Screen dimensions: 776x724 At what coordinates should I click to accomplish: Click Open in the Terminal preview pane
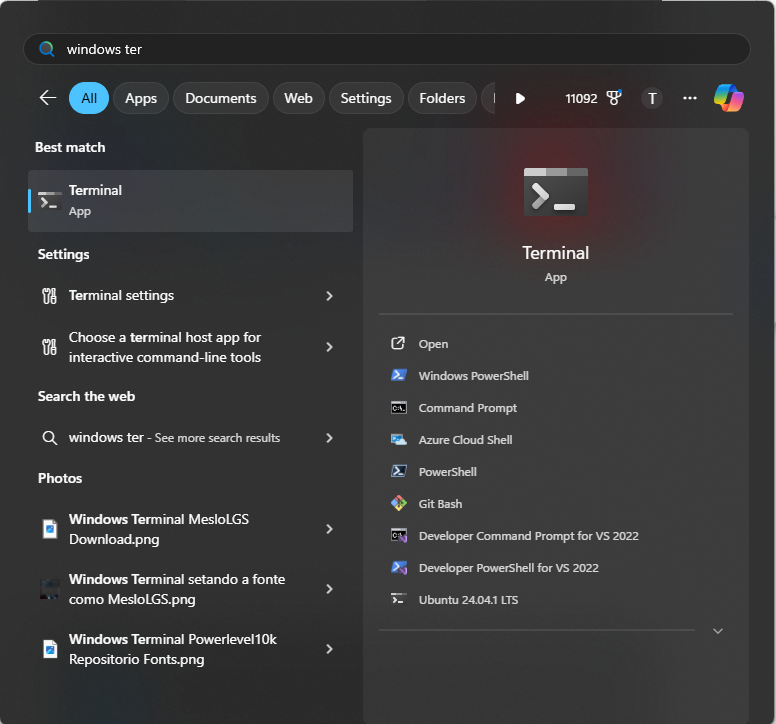tap(556, 344)
